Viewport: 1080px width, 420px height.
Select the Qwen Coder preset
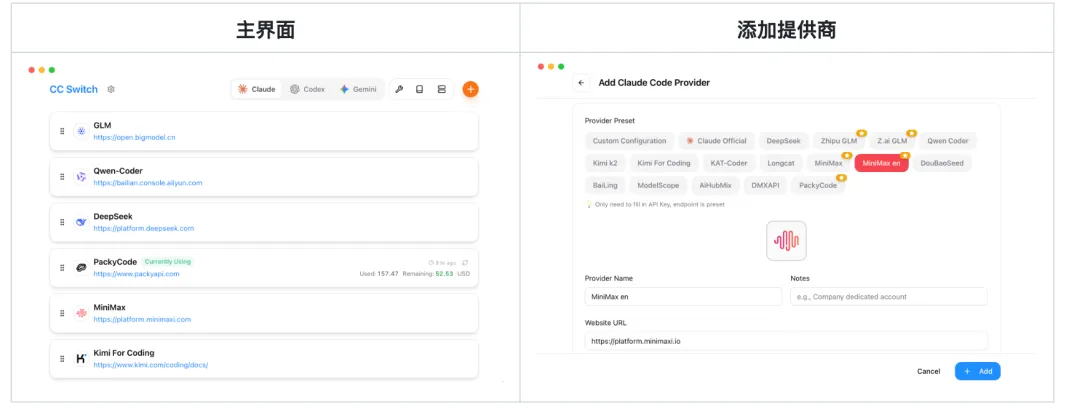tap(948, 141)
